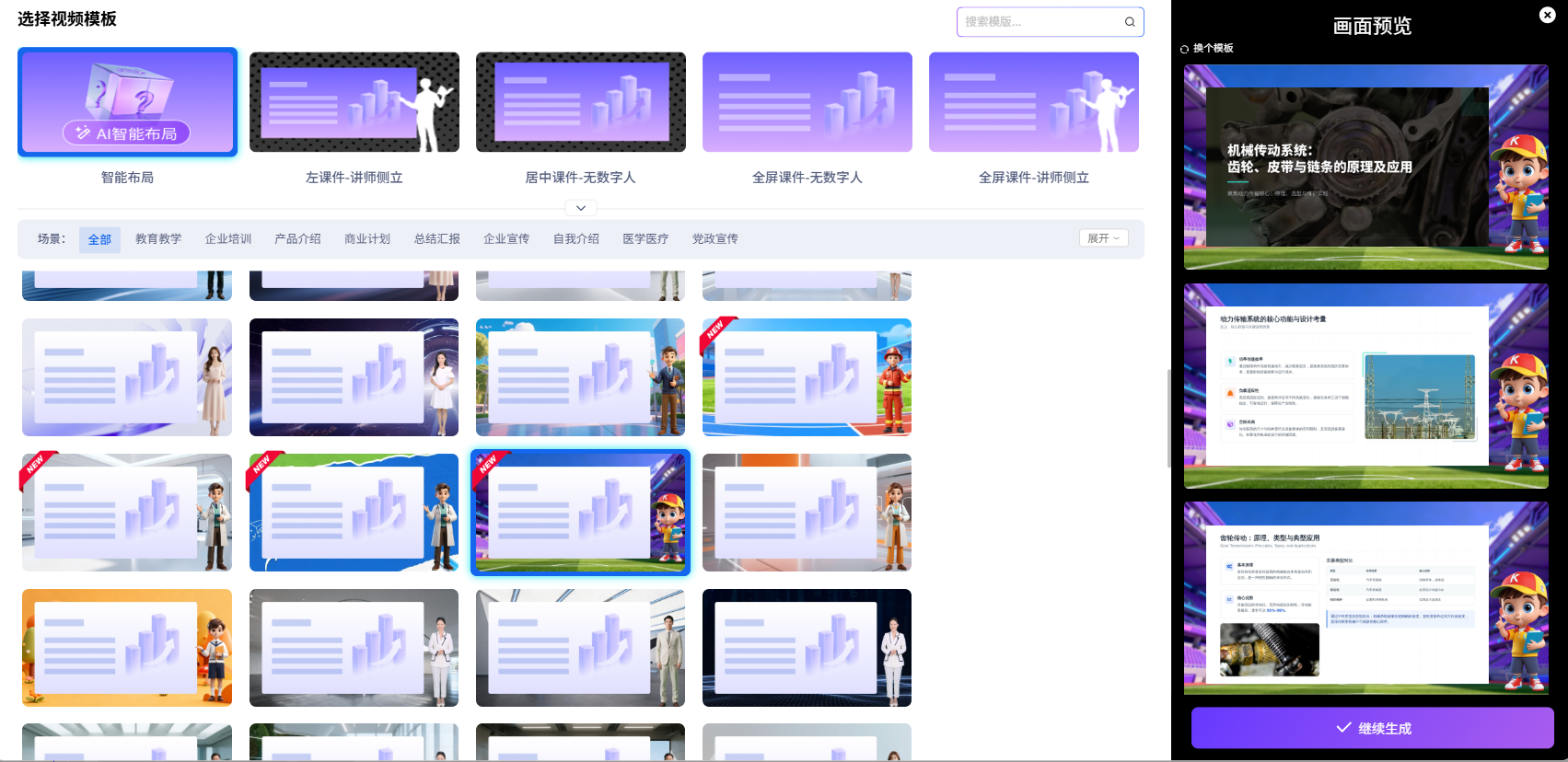The width and height of the screenshot is (1568, 762).
Task: Click the search magnifier icon
Action: pyautogui.click(x=1129, y=22)
